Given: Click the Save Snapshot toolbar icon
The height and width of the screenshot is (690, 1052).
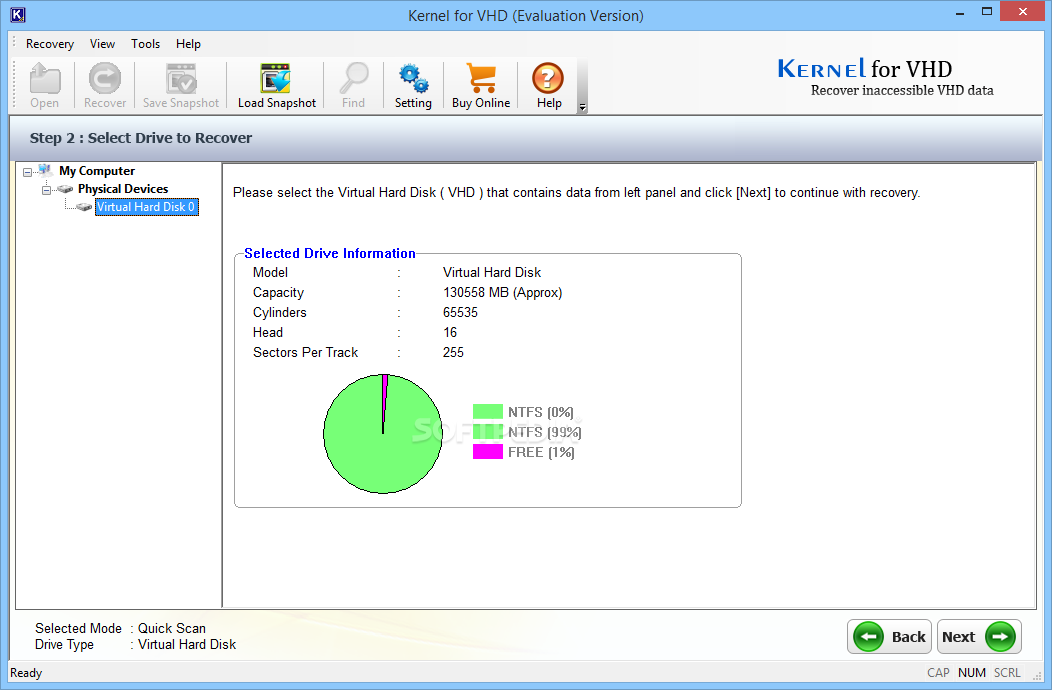Looking at the screenshot, I should pyautogui.click(x=181, y=79).
